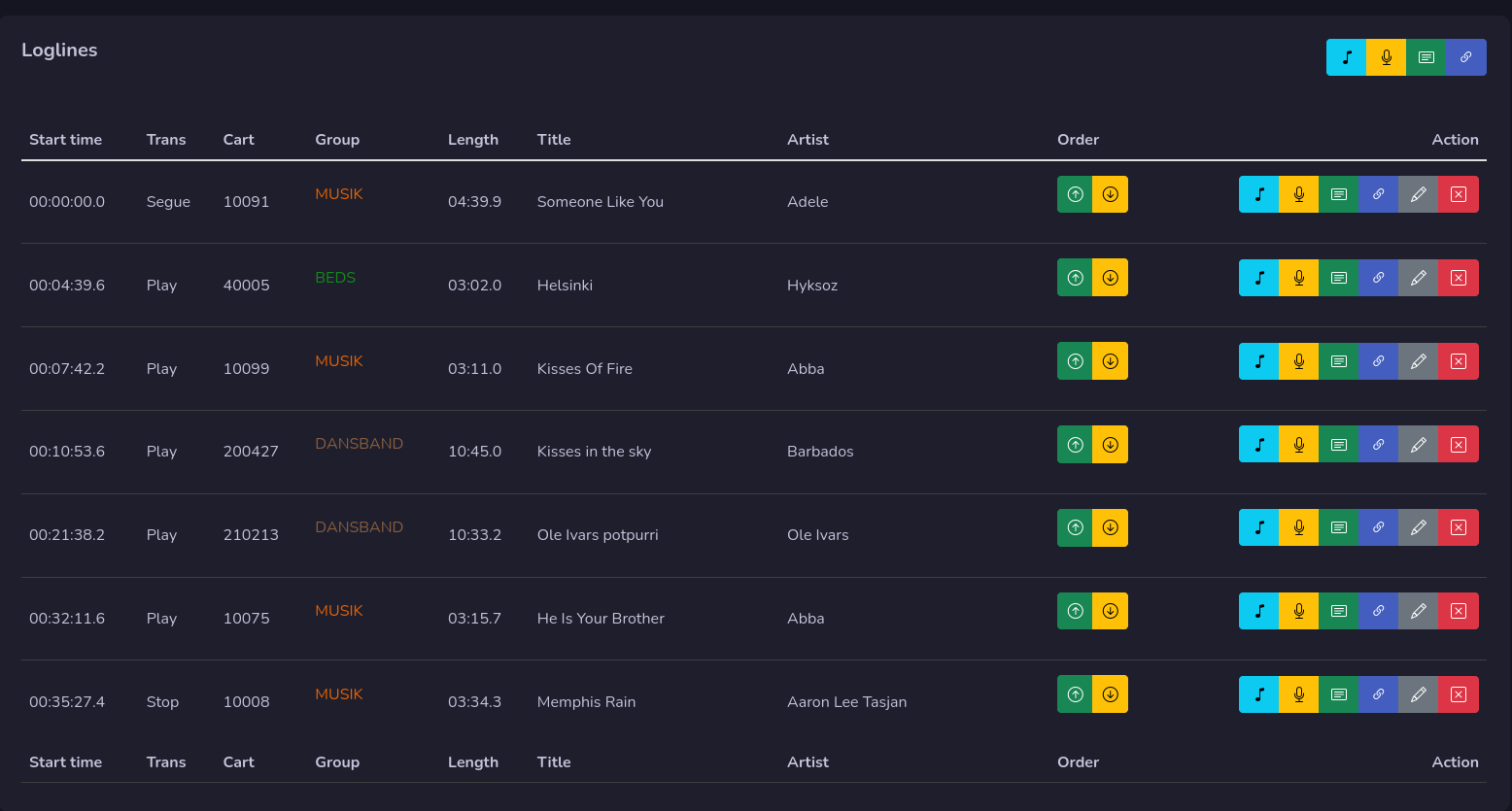
Task: Add voicetrack at Ole Ivars potpurri row
Action: point(1298,527)
